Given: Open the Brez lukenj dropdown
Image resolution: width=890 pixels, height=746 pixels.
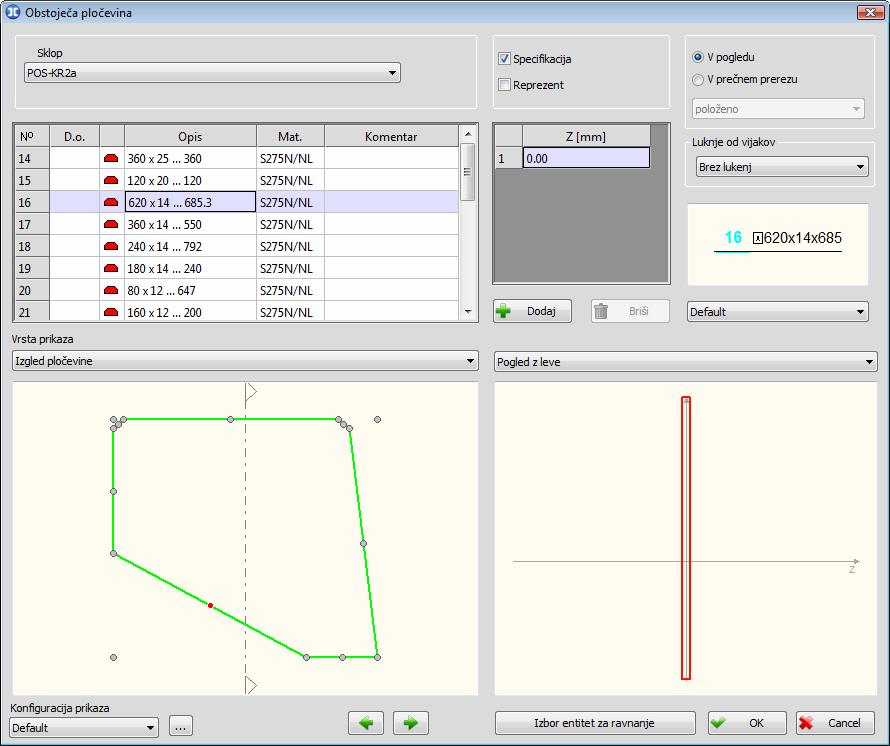Looking at the screenshot, I should pos(782,167).
